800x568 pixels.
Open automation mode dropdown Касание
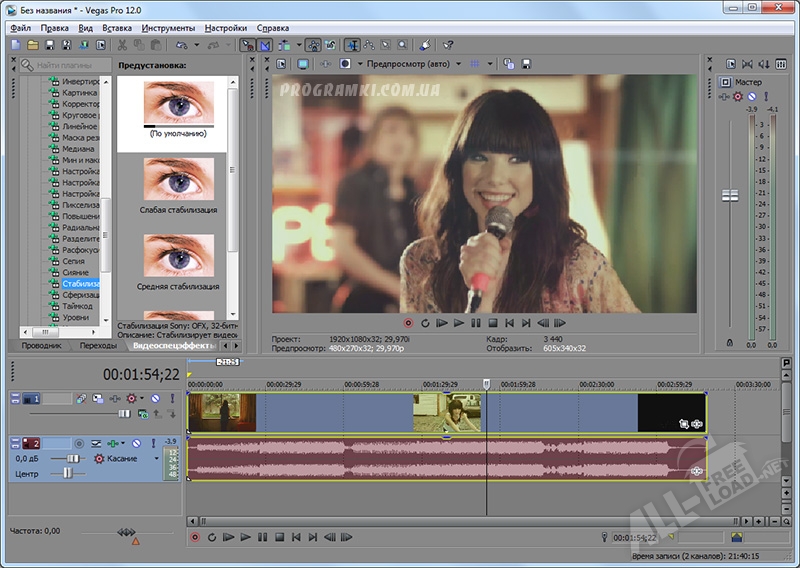(x=124, y=458)
